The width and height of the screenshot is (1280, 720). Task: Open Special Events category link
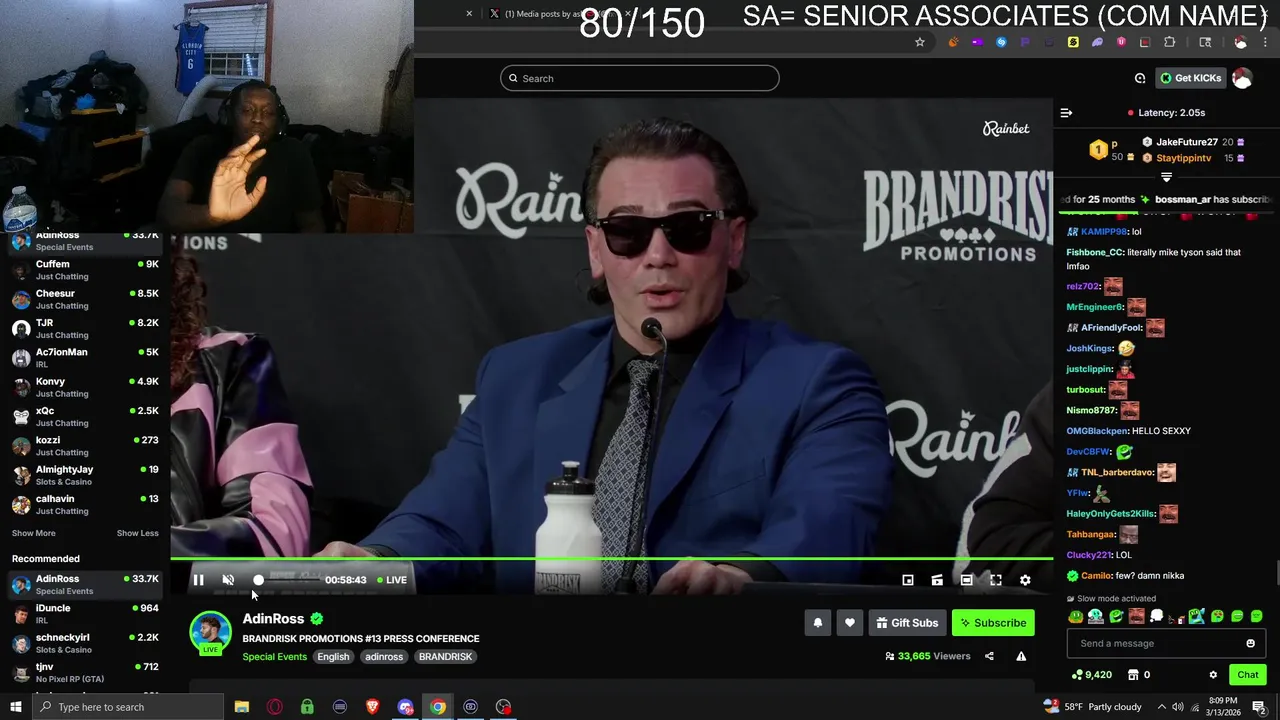pyautogui.click(x=274, y=657)
